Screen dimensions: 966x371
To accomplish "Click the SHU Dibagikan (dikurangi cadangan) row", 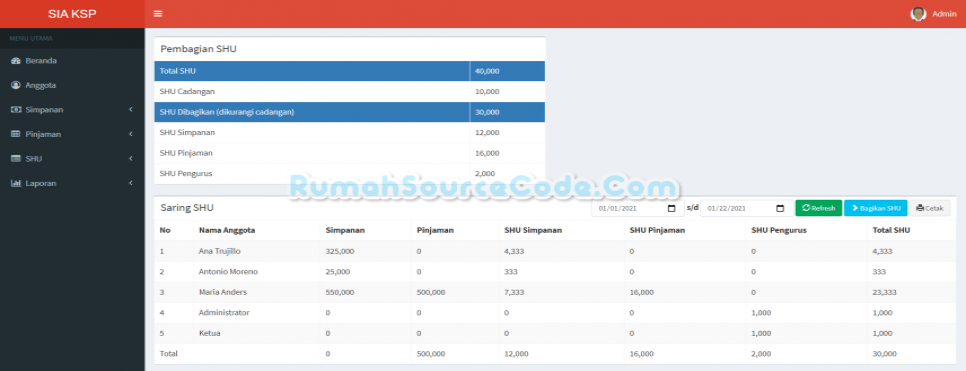I will (x=349, y=112).
